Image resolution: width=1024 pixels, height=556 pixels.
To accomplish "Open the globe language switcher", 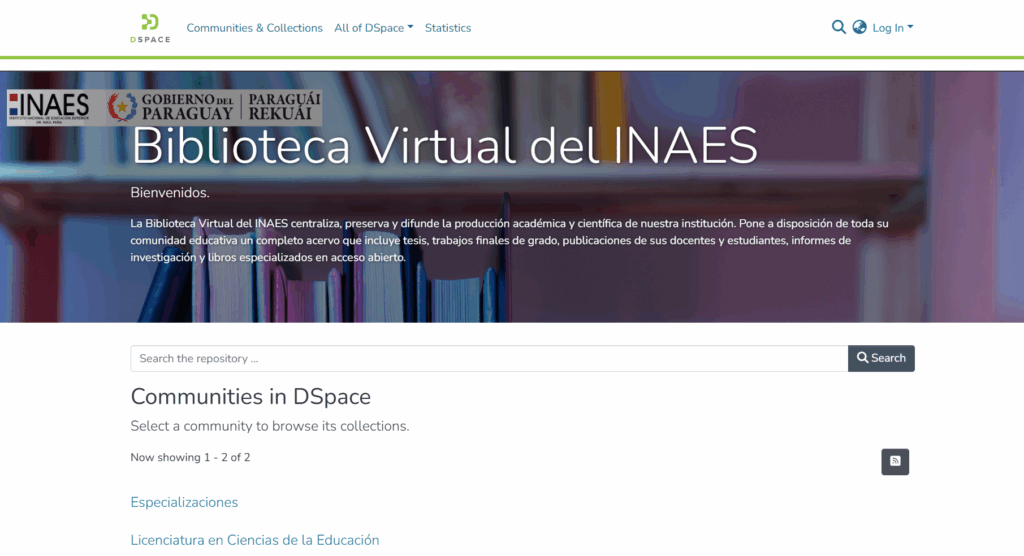I will (x=859, y=27).
